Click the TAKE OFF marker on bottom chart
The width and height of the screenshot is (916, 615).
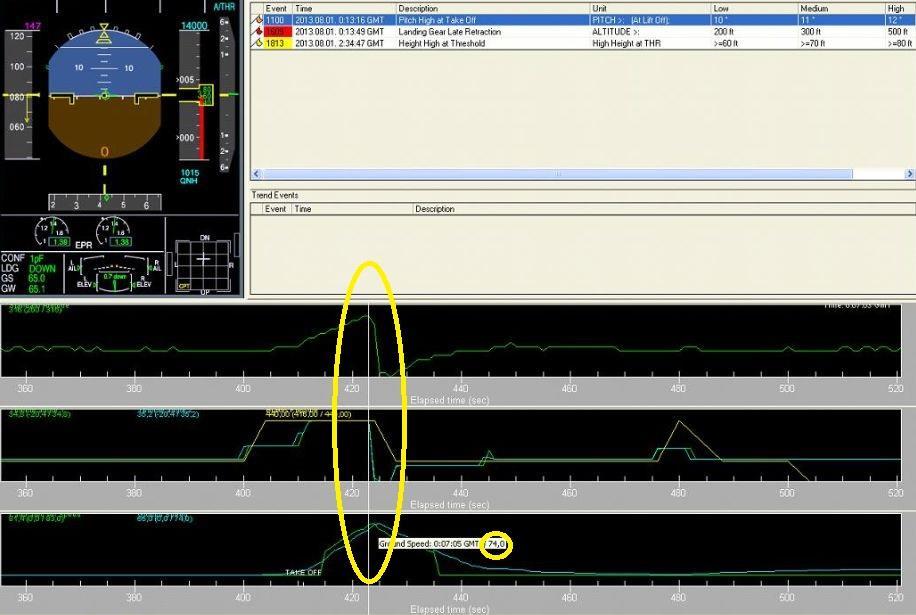303,572
